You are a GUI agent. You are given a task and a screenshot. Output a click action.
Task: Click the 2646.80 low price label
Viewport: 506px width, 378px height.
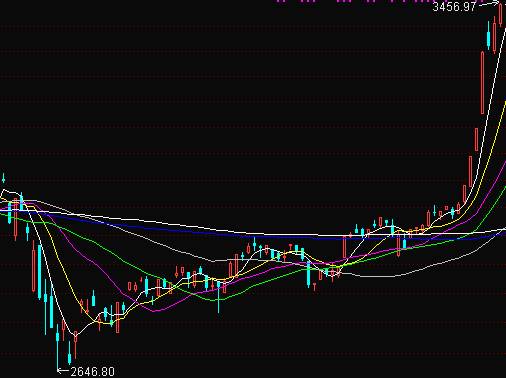92,371
